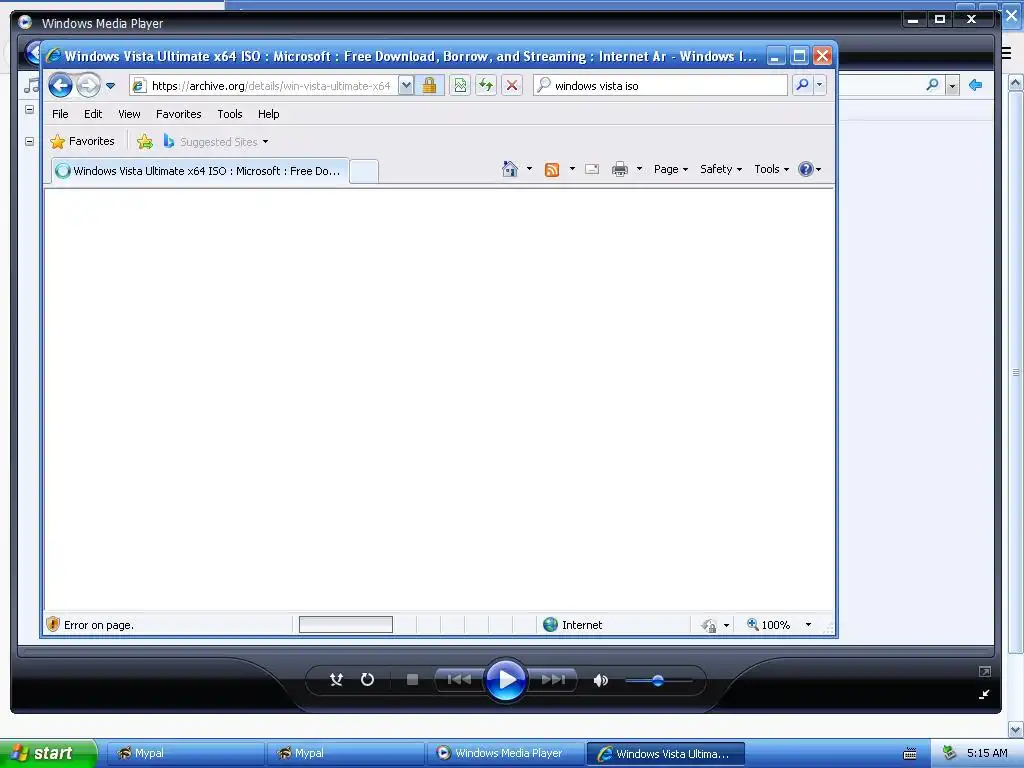Expand the Print dropdown arrow

click(639, 169)
